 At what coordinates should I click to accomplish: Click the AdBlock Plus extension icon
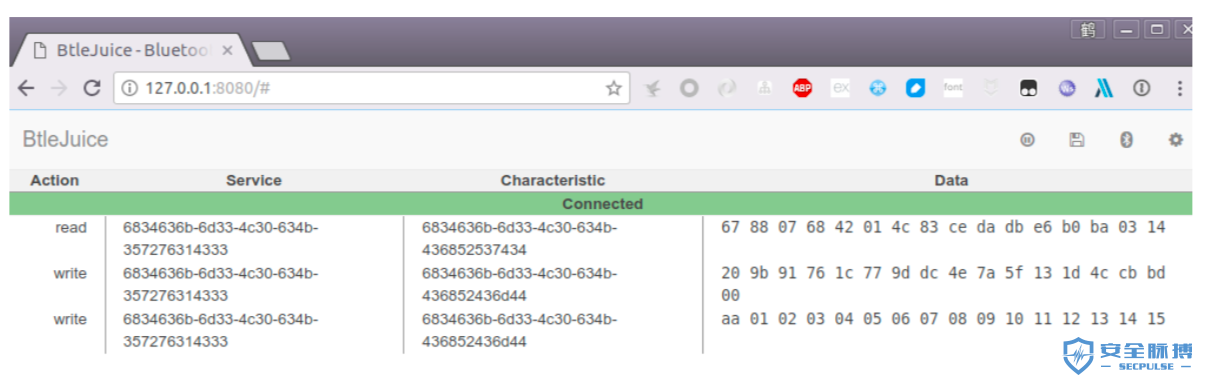(802, 88)
